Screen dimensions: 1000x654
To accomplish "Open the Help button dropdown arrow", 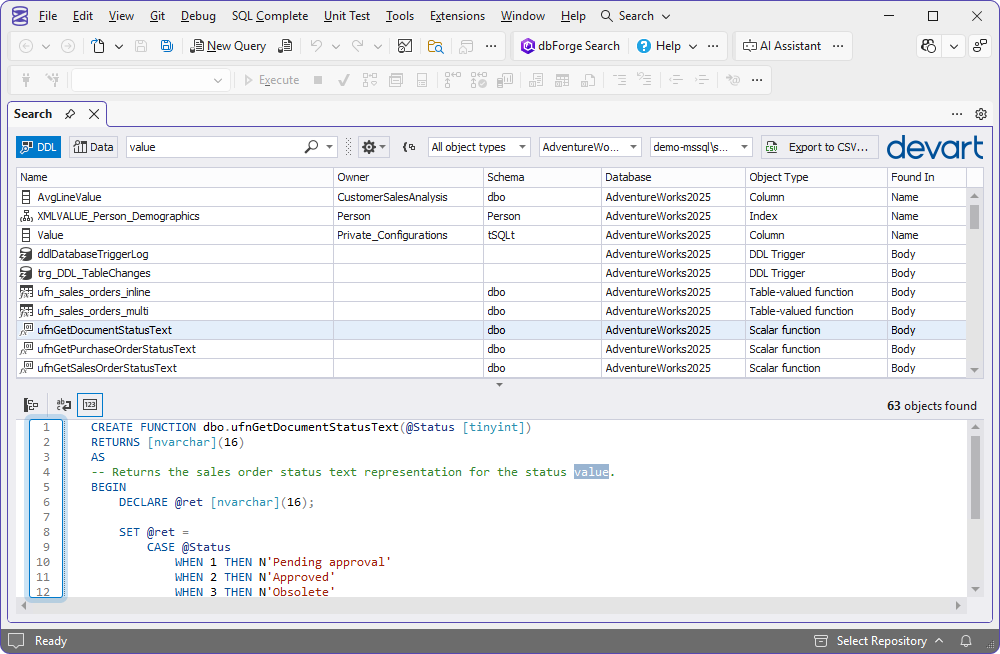I will pyautogui.click(x=693, y=46).
